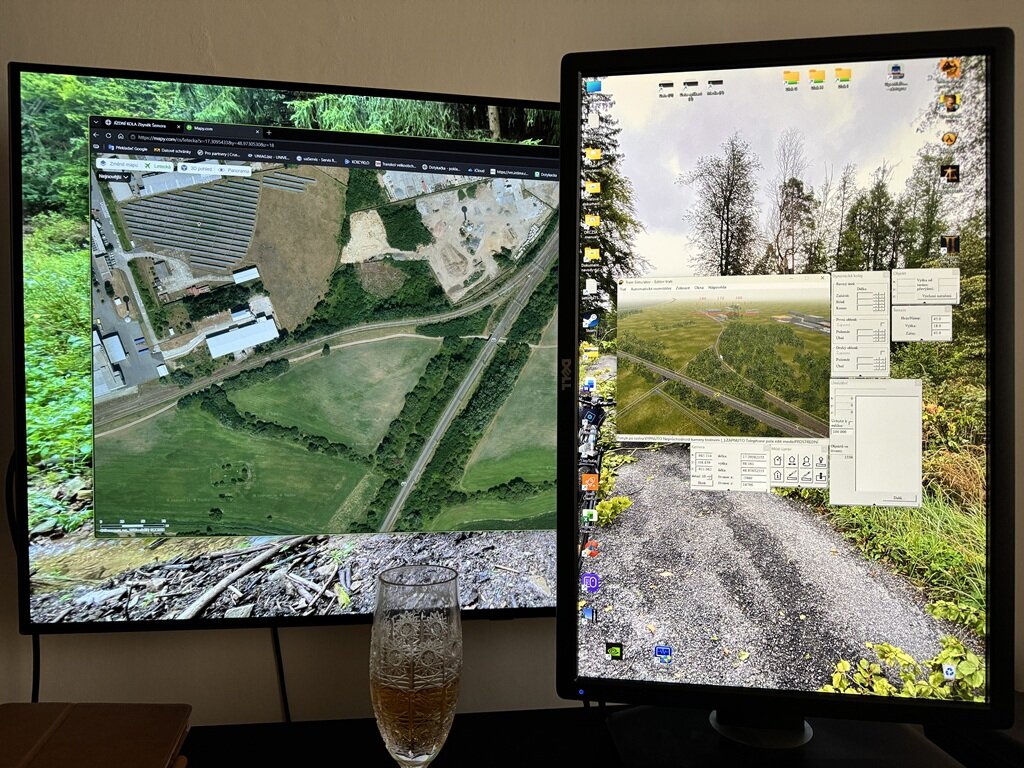Select the last tool in the top palette row
The height and width of the screenshot is (768, 1024).
tap(821, 462)
